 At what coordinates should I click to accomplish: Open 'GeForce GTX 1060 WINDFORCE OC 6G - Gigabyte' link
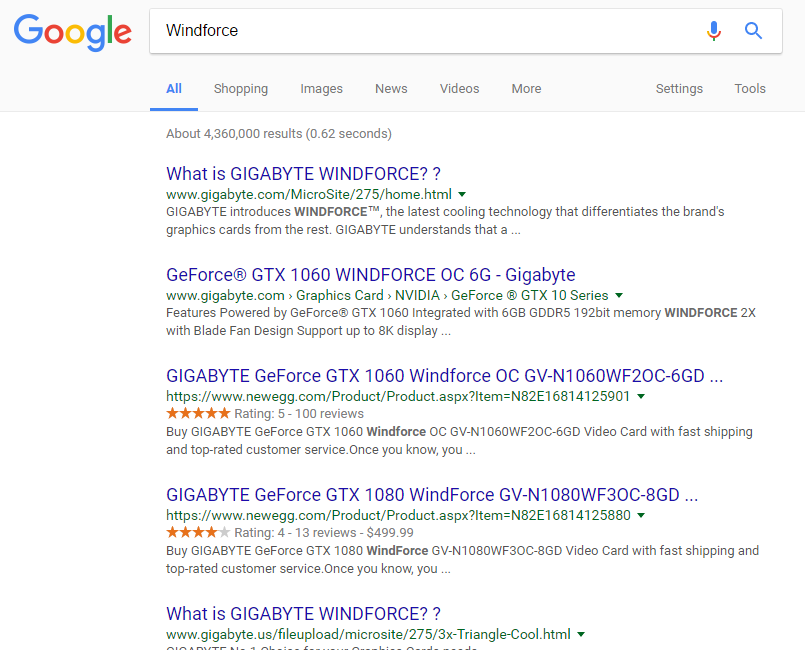pos(371,275)
